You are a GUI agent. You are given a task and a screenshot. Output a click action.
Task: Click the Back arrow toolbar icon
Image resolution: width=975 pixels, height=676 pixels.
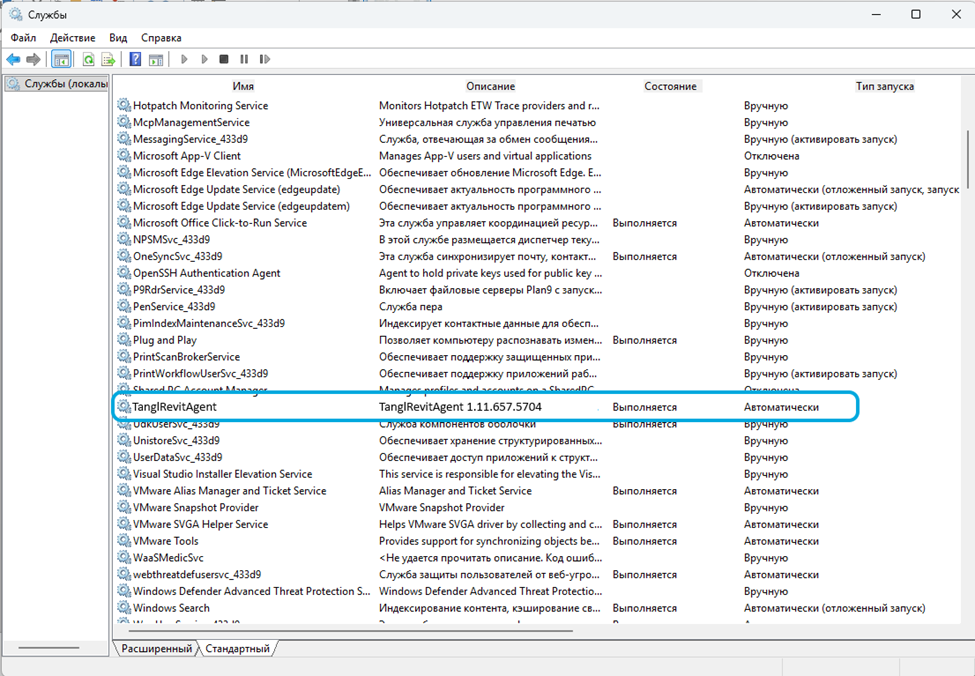coord(13,60)
